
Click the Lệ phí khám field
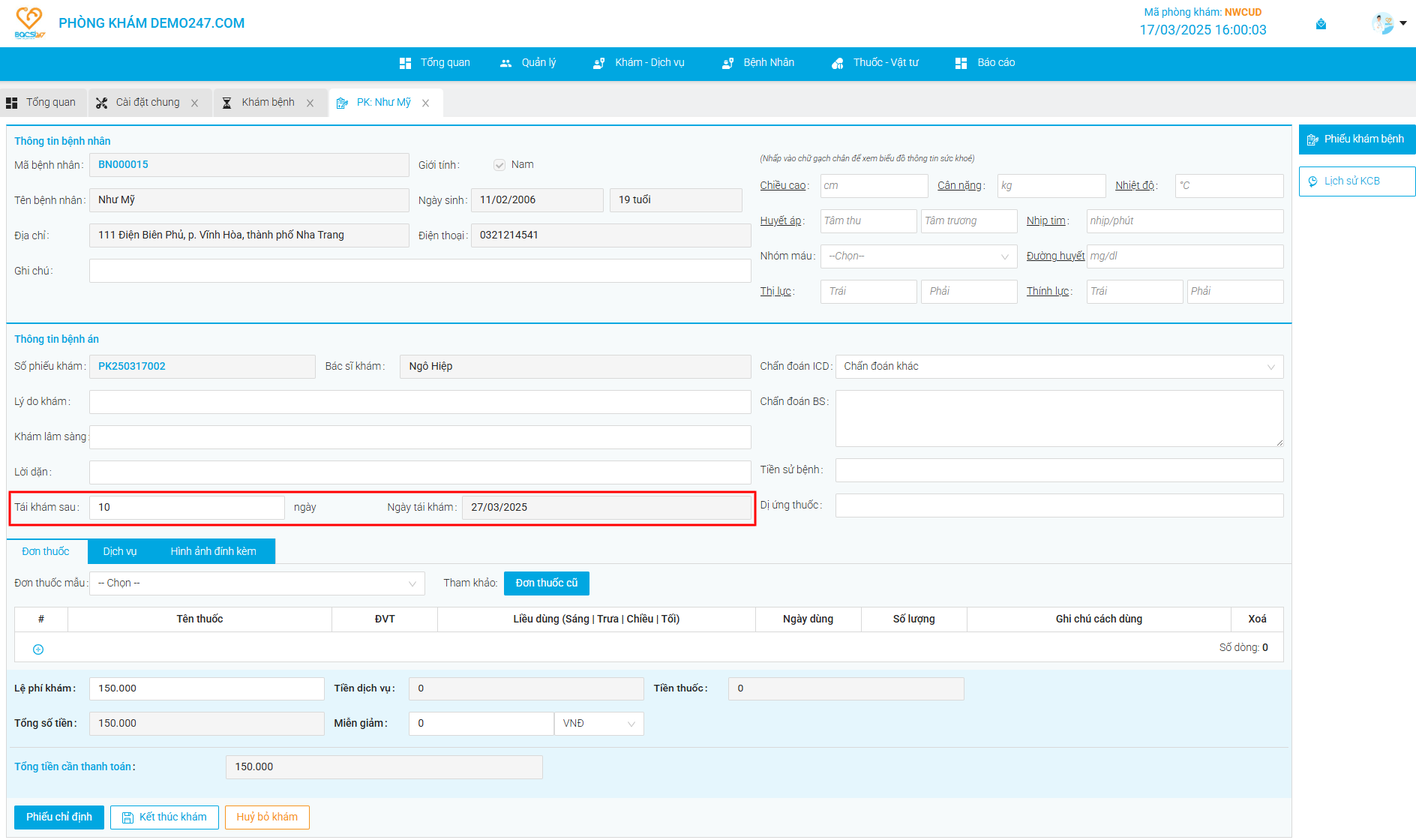coord(206,688)
